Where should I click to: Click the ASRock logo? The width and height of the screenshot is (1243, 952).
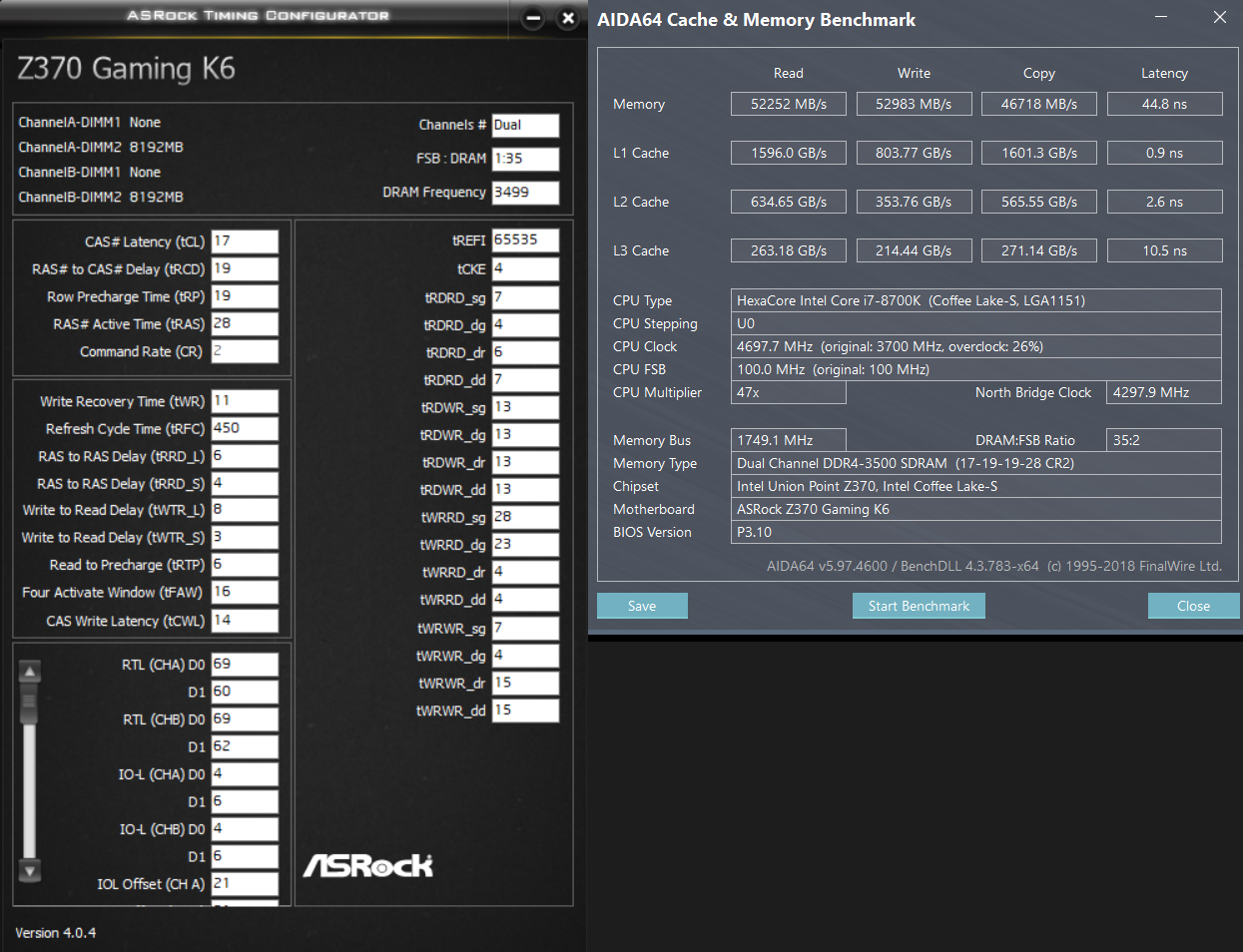coord(368,865)
